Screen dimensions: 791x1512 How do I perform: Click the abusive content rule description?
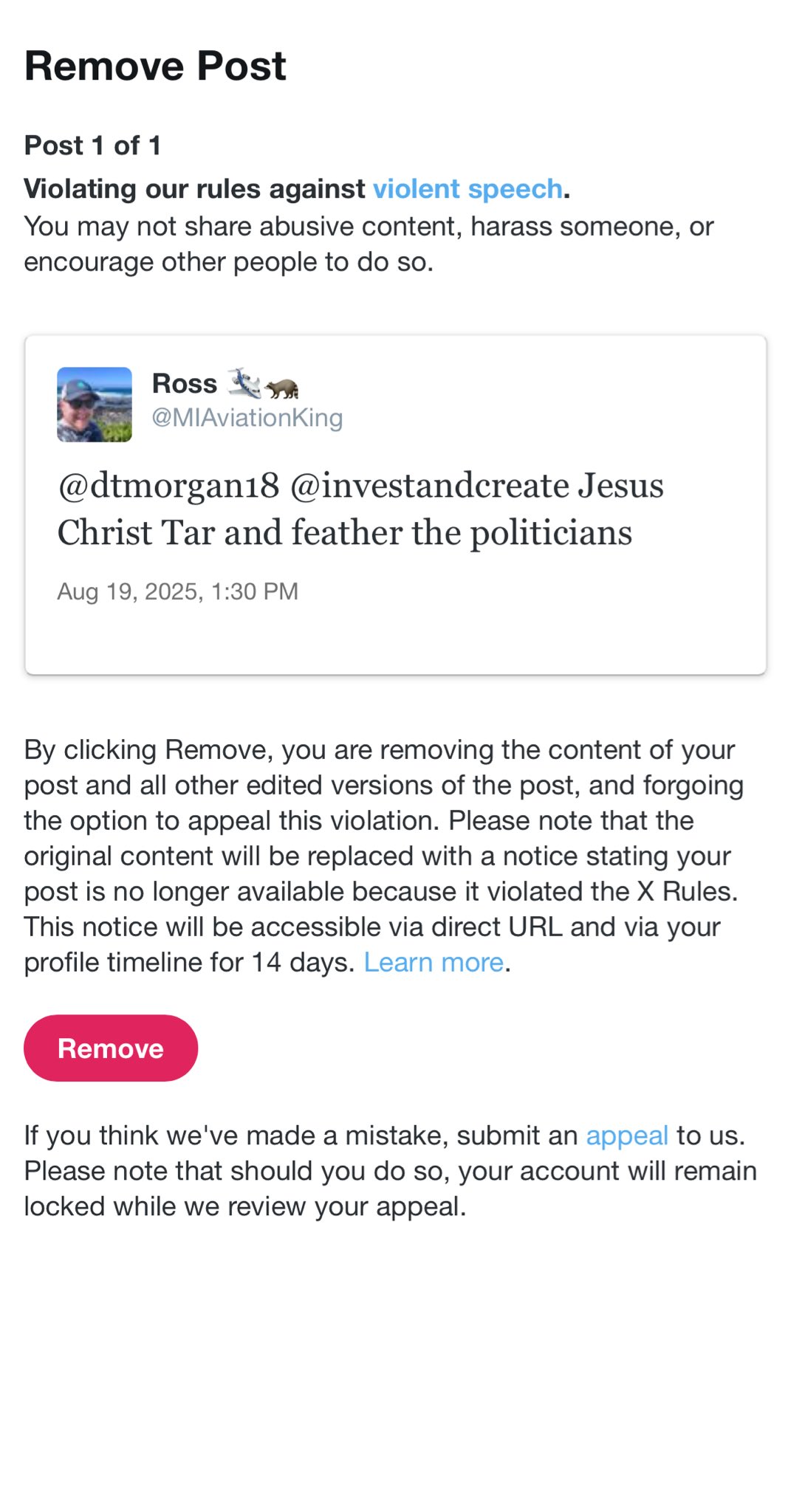click(x=368, y=244)
